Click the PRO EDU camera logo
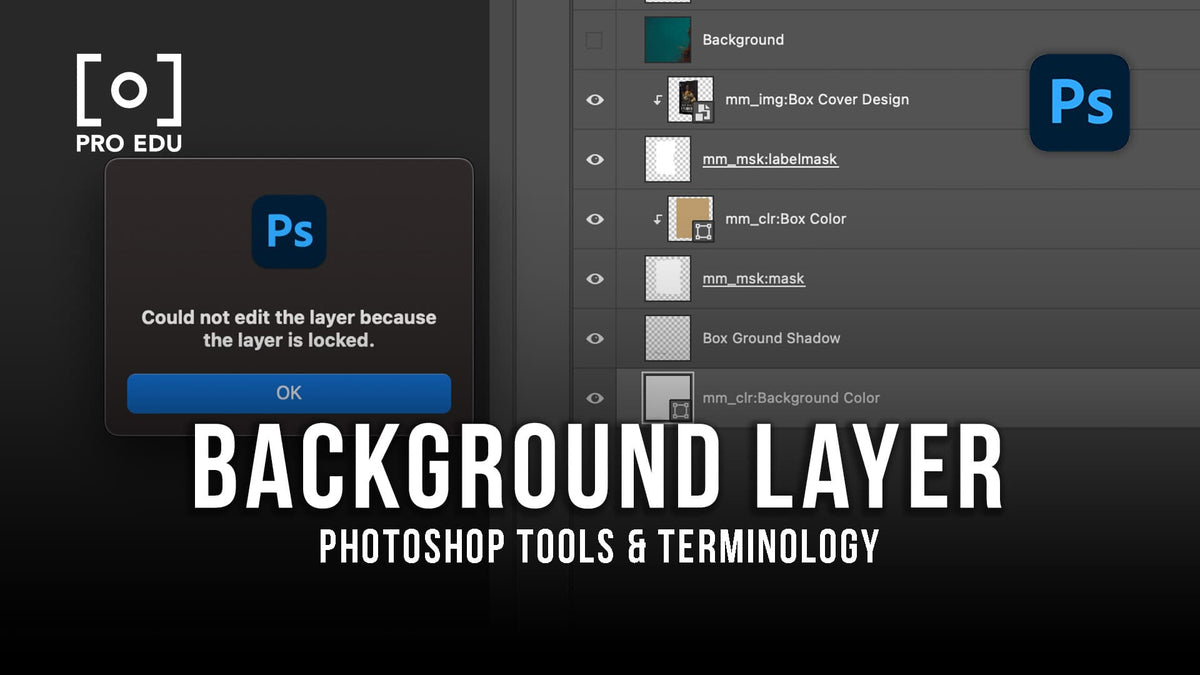The image size is (1200, 675). tap(127, 91)
